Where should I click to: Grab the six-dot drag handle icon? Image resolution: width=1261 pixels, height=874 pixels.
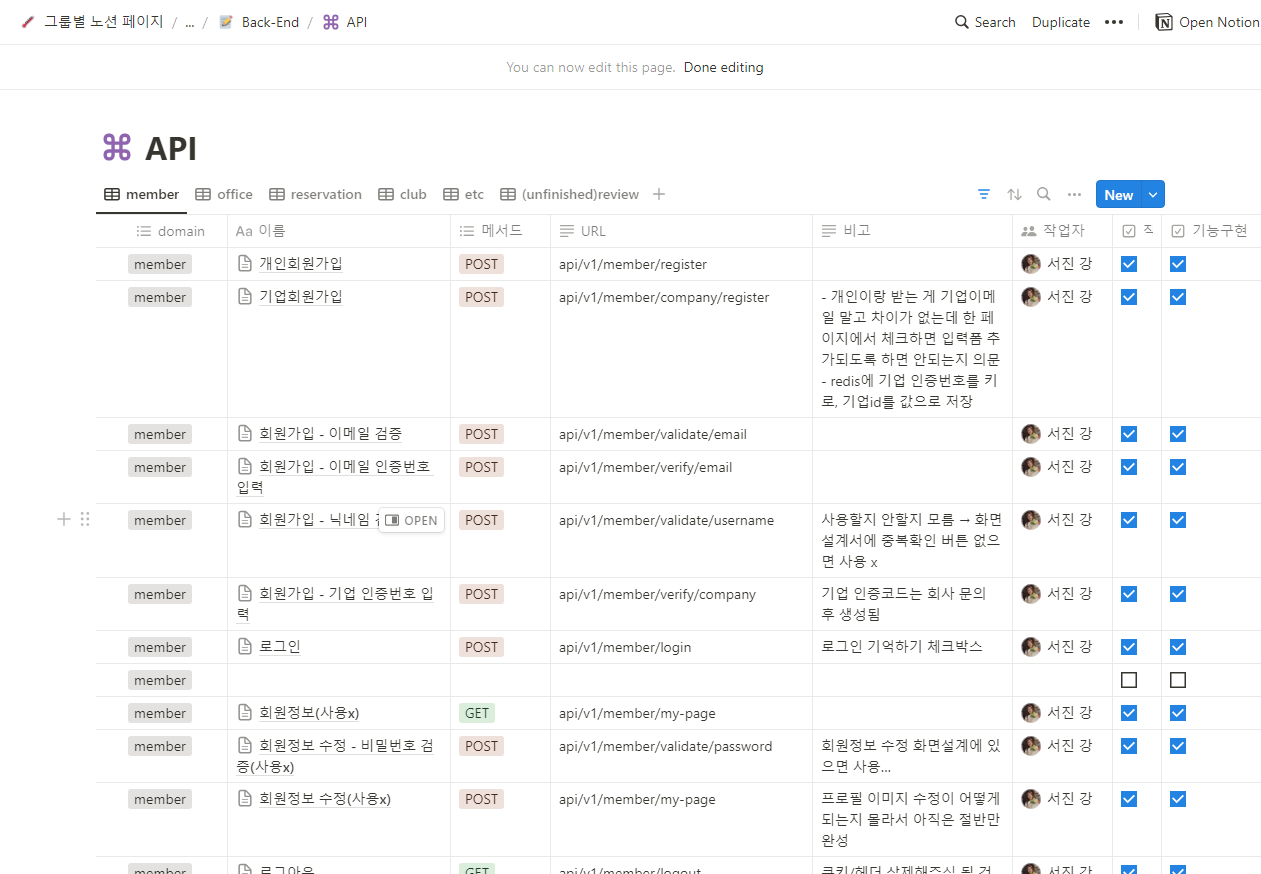tap(85, 519)
